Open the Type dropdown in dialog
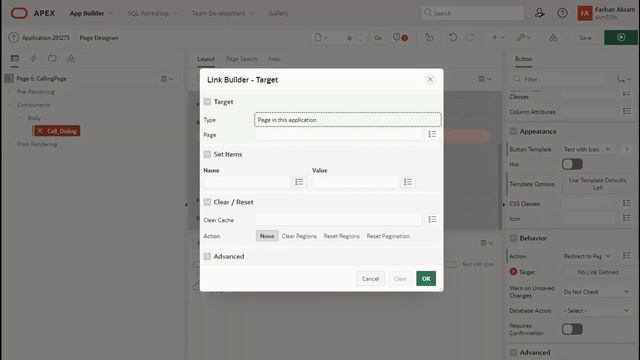This screenshot has width=640, height=360. [347, 120]
